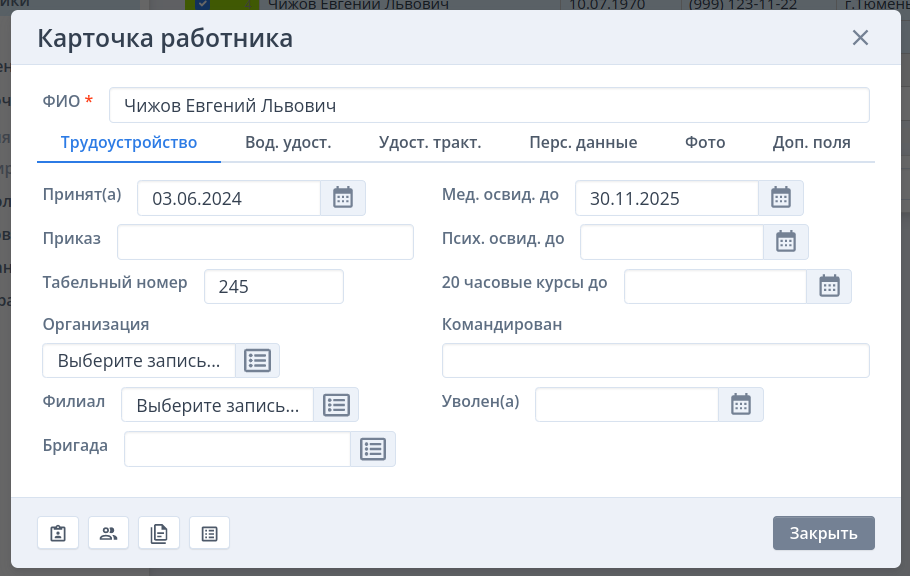Viewport: 910px width, 576px height.
Task: Open the Фото tab
Action: tap(705, 142)
